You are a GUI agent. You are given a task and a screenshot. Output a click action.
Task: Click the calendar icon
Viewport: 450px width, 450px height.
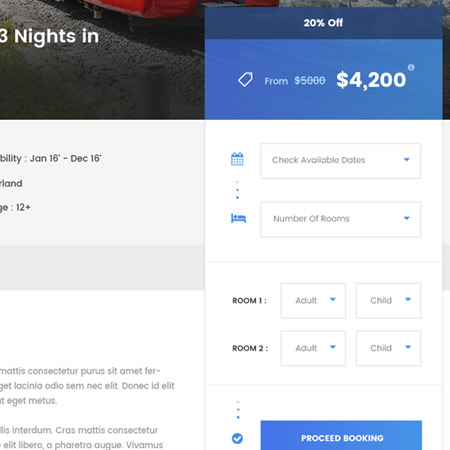tap(237, 159)
